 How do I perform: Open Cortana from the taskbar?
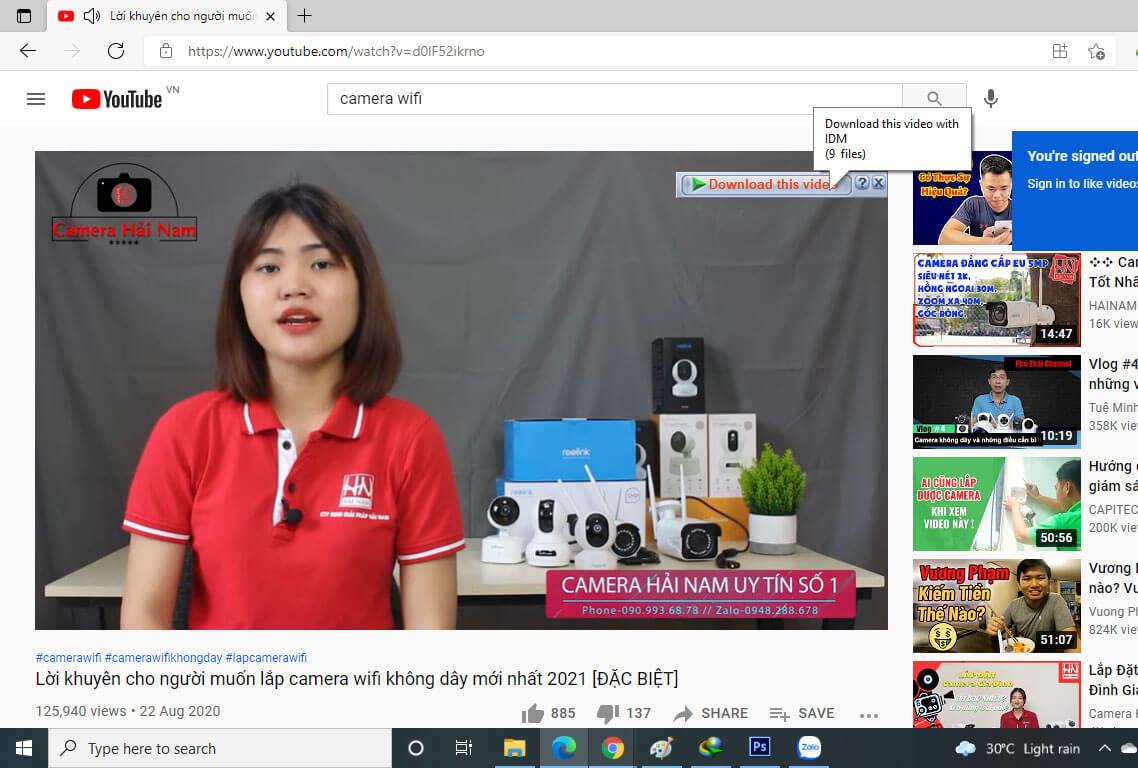(x=416, y=748)
